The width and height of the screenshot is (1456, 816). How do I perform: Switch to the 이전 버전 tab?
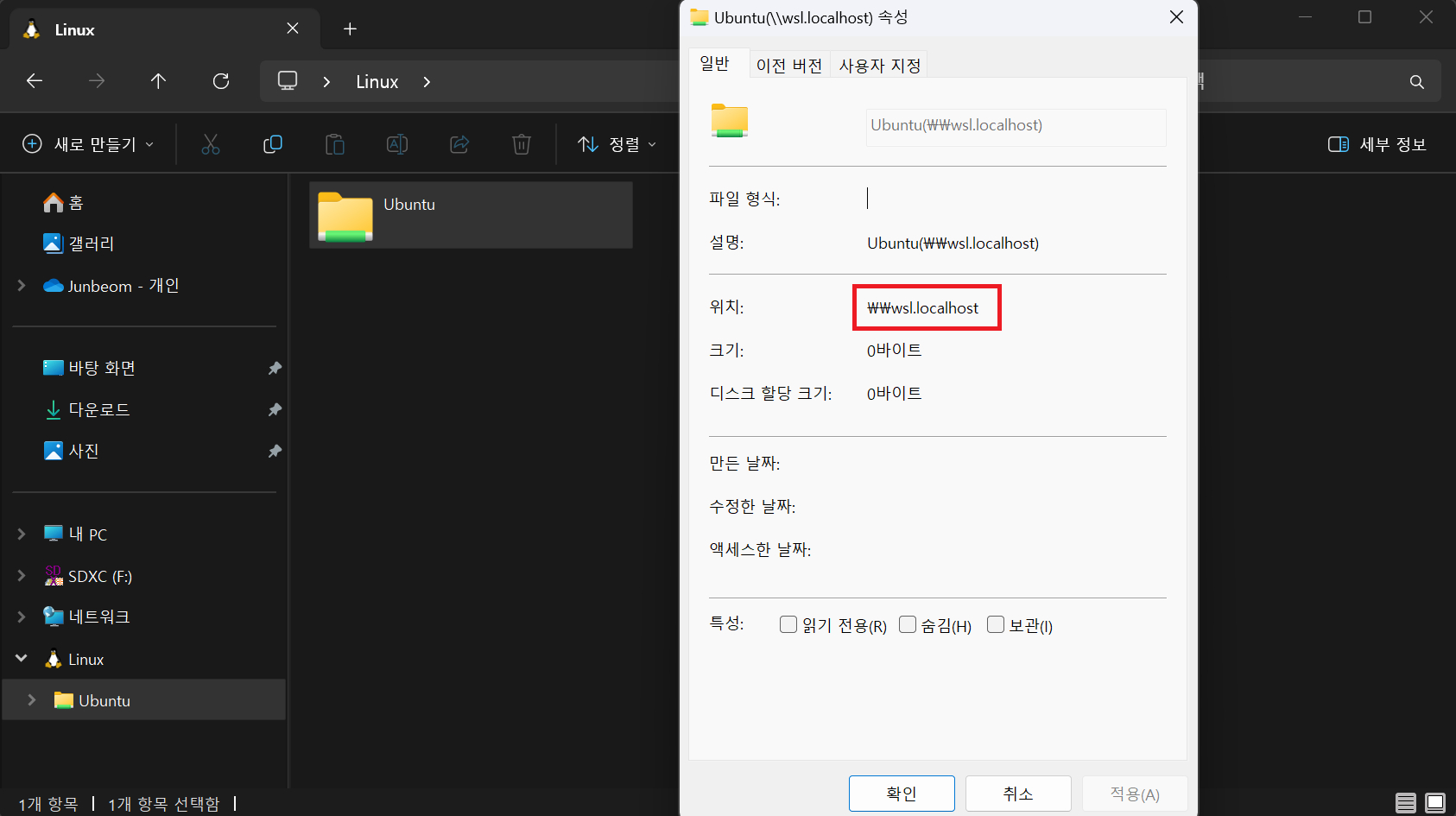pyautogui.click(x=789, y=66)
